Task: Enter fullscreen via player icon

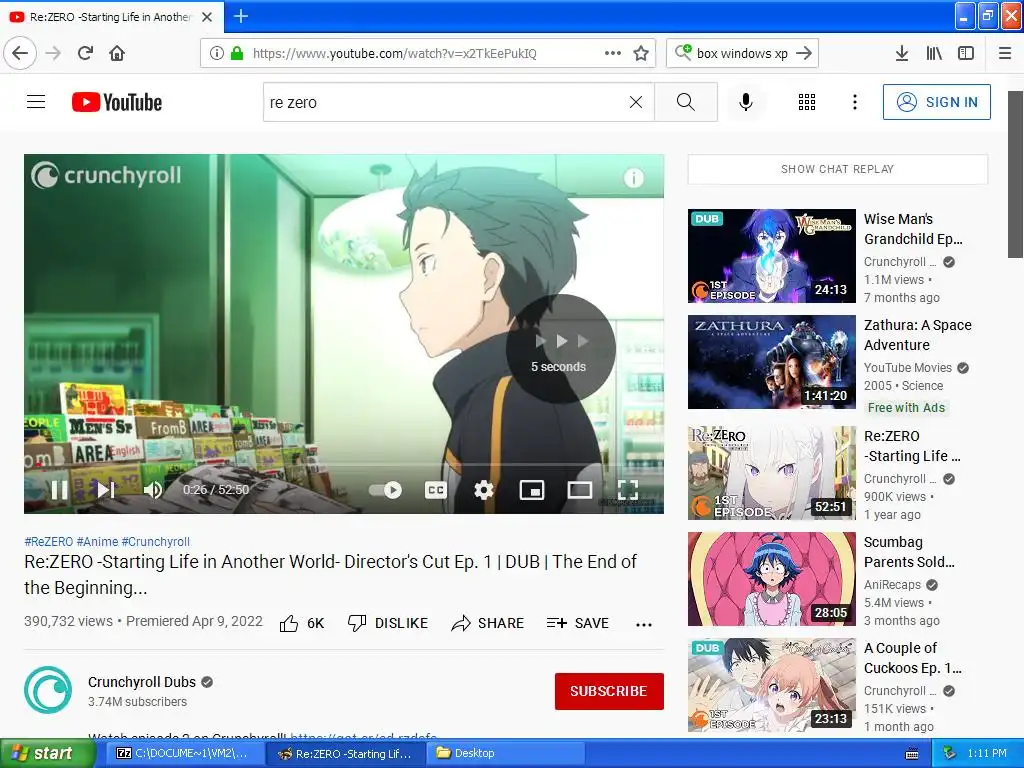Action: pyautogui.click(x=628, y=490)
